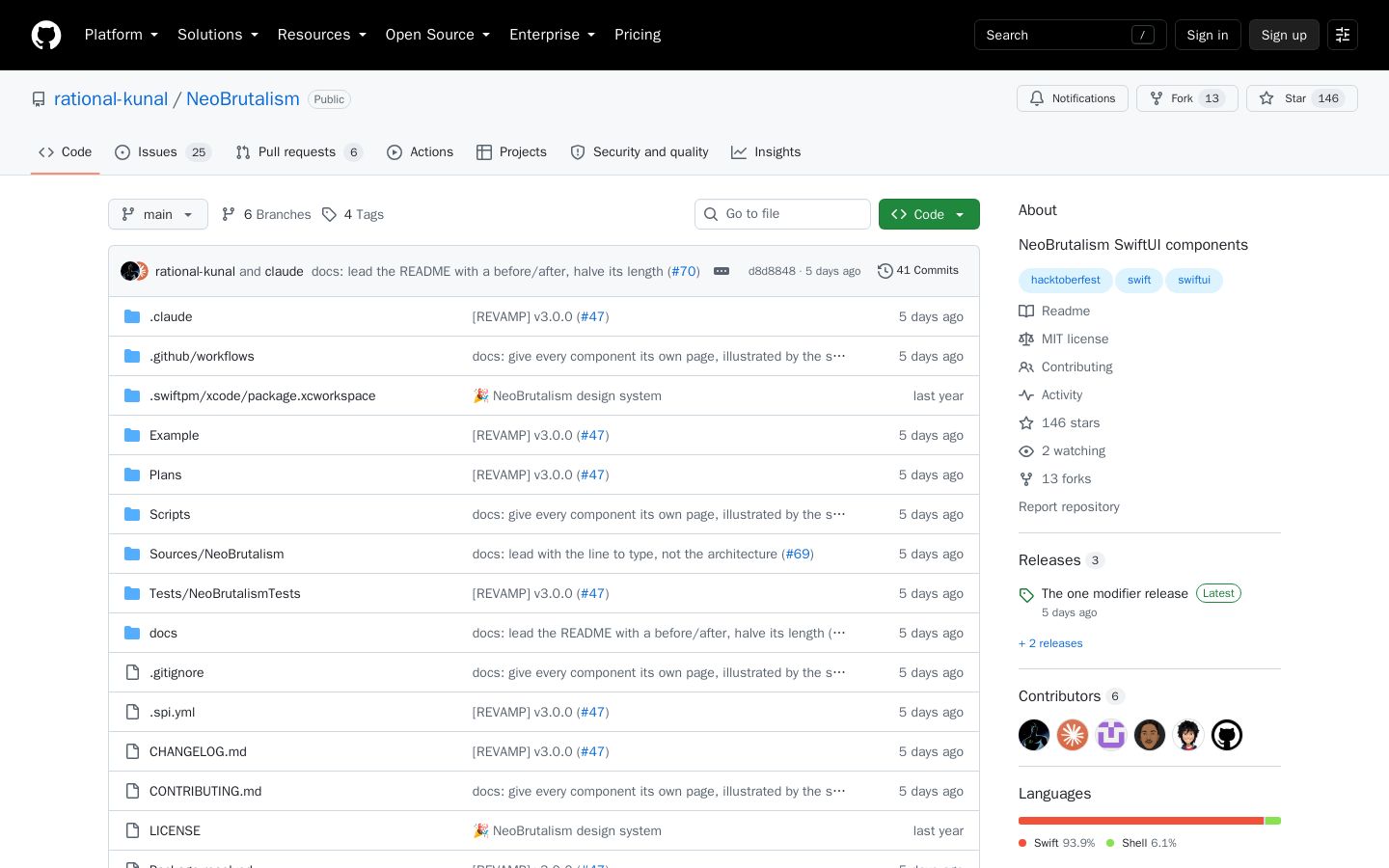
Task: View the 4 Tags link
Action: (353, 214)
